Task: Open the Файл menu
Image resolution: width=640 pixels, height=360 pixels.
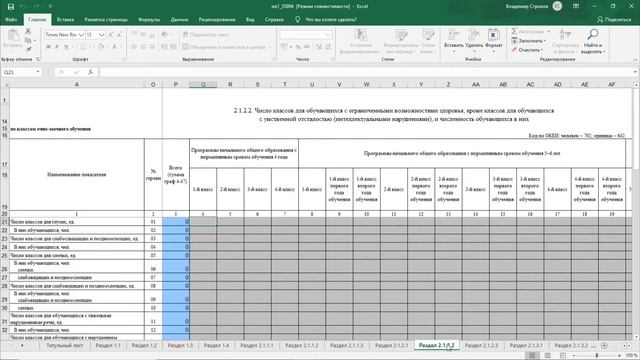Action: tap(11, 19)
